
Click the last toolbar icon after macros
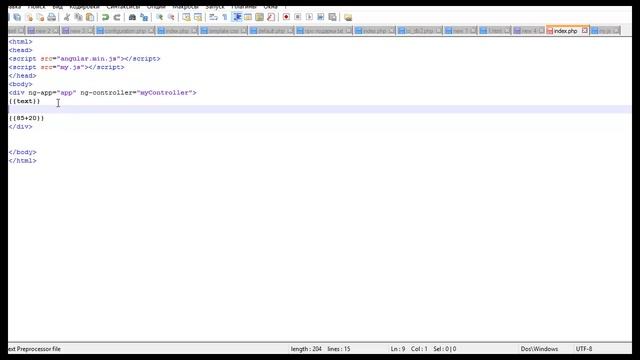point(348,17)
